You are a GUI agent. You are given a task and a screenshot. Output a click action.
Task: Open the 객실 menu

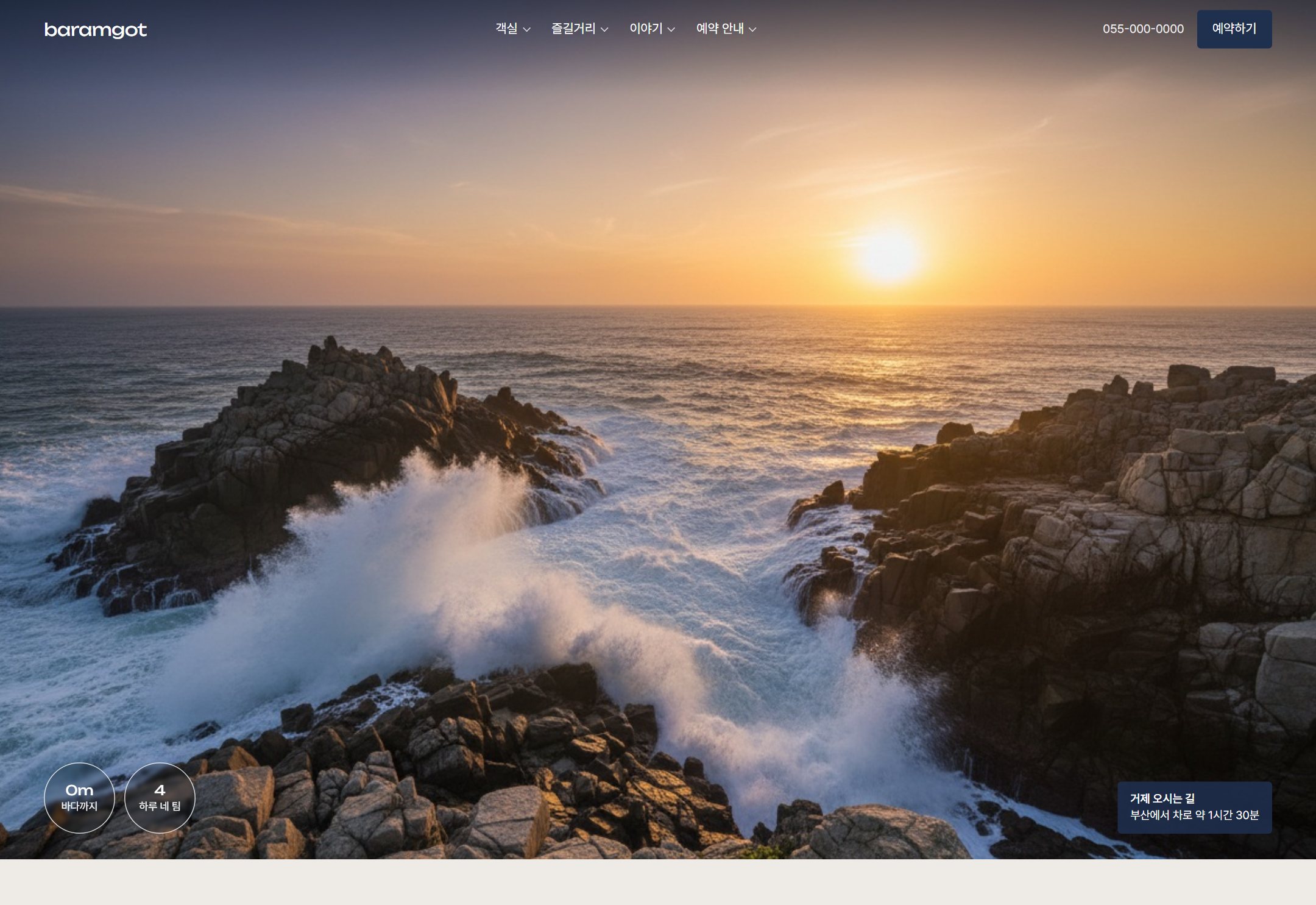pos(513,29)
